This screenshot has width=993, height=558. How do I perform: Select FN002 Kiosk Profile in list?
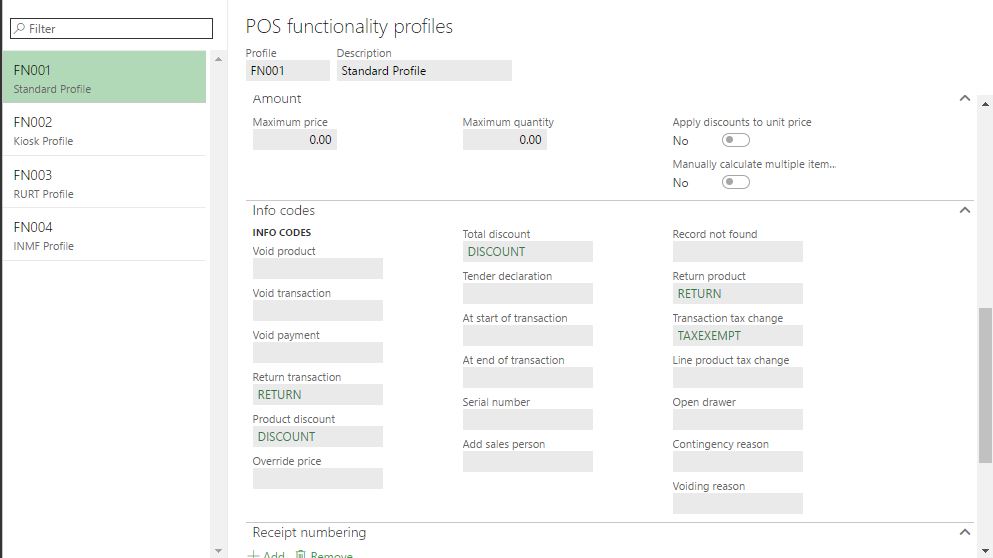pyautogui.click(x=105, y=131)
